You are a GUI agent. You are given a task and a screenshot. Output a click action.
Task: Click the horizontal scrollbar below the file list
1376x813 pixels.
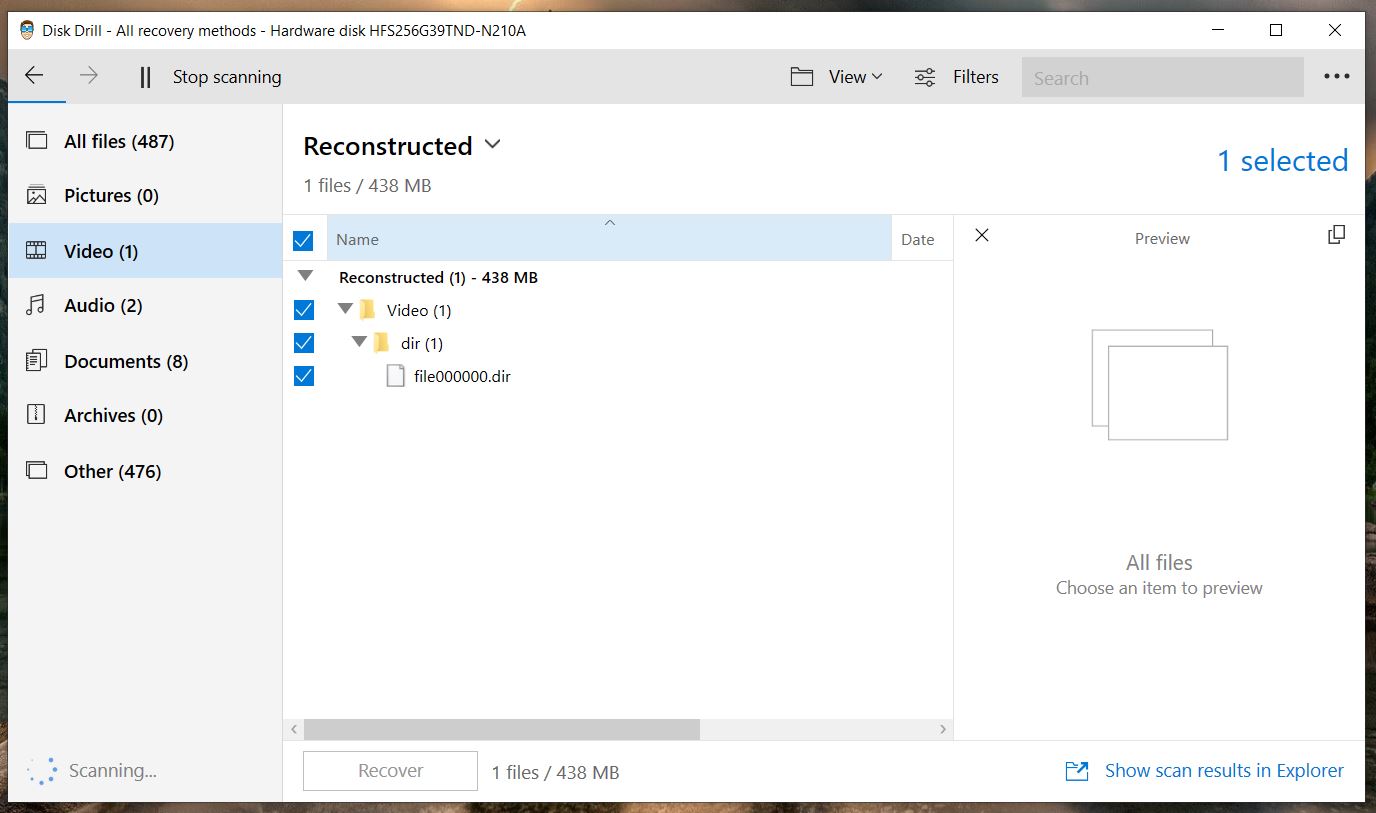point(500,729)
